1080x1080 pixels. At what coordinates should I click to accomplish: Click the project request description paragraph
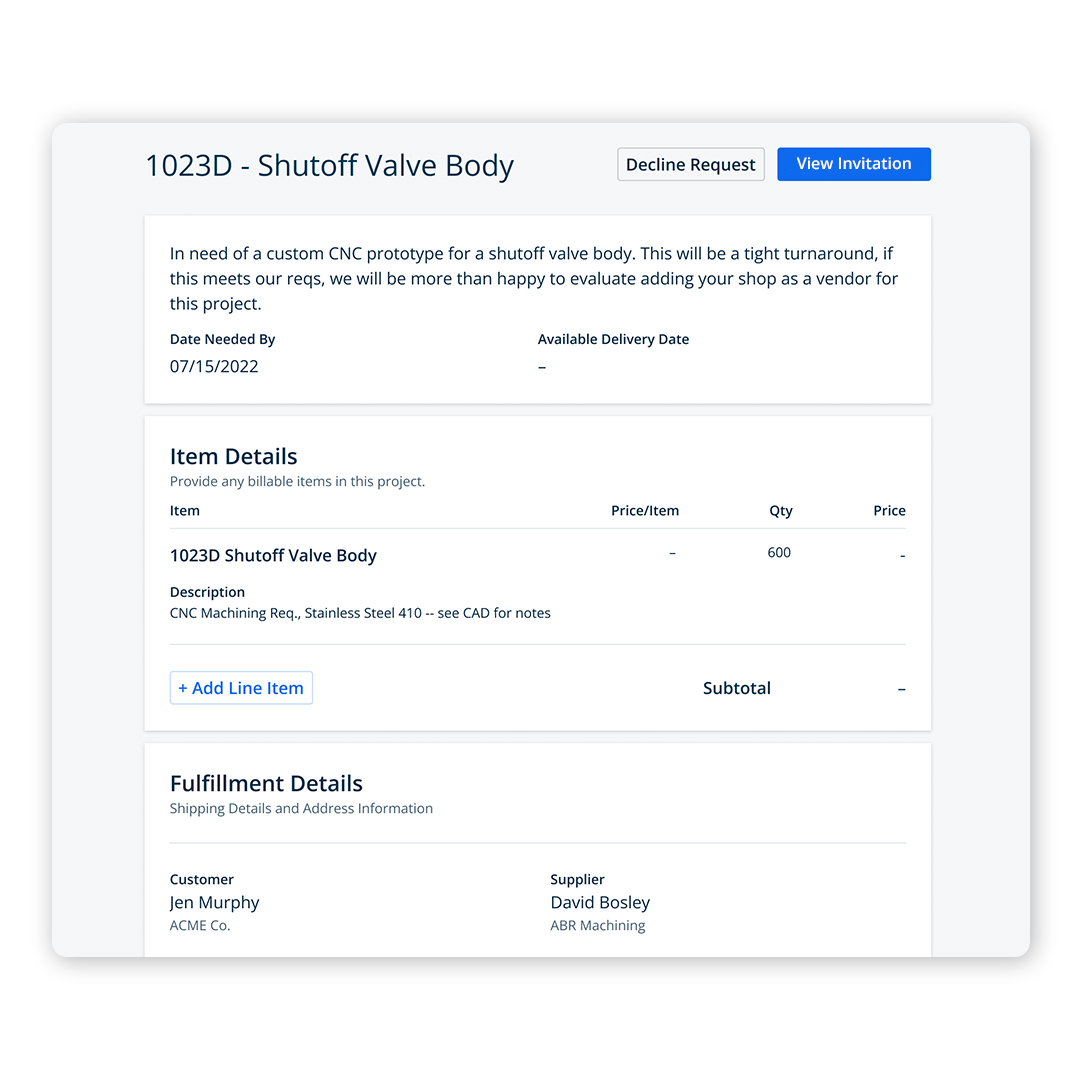point(534,278)
